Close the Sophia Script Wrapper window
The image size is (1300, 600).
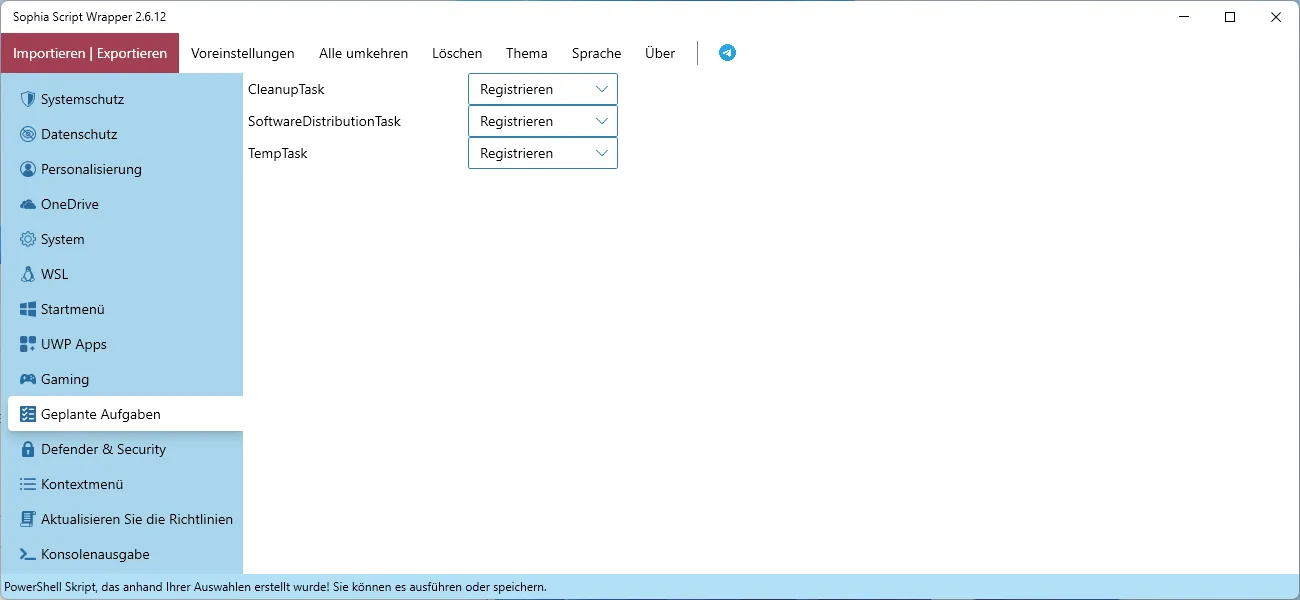click(x=1276, y=17)
